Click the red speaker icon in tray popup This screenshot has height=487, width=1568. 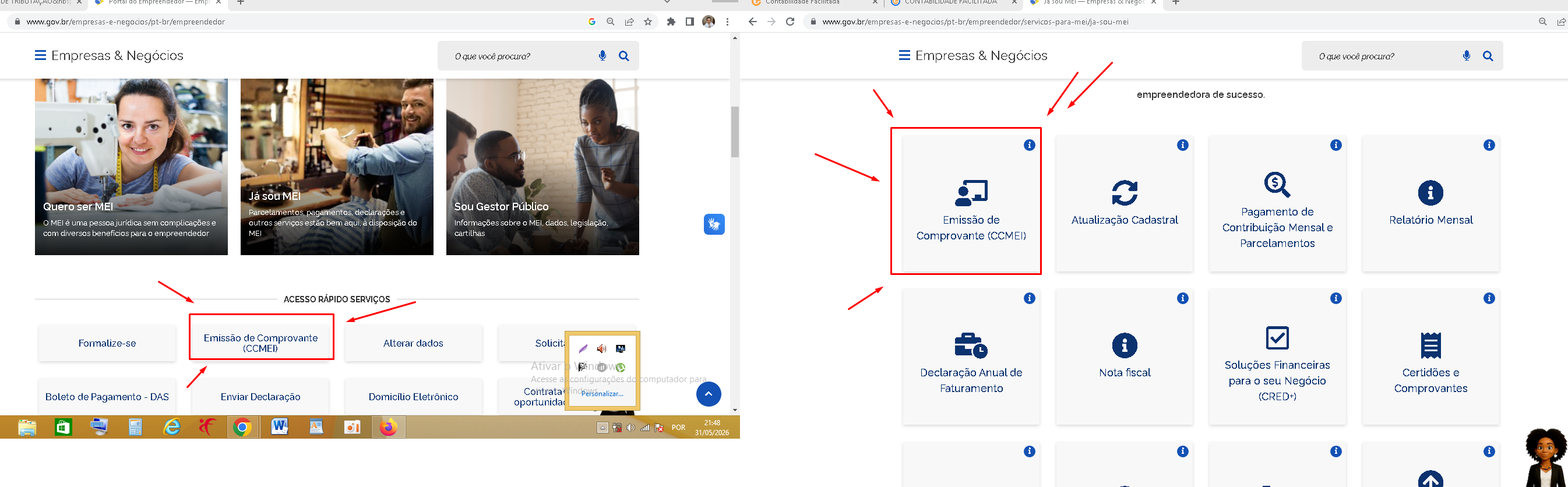601,349
